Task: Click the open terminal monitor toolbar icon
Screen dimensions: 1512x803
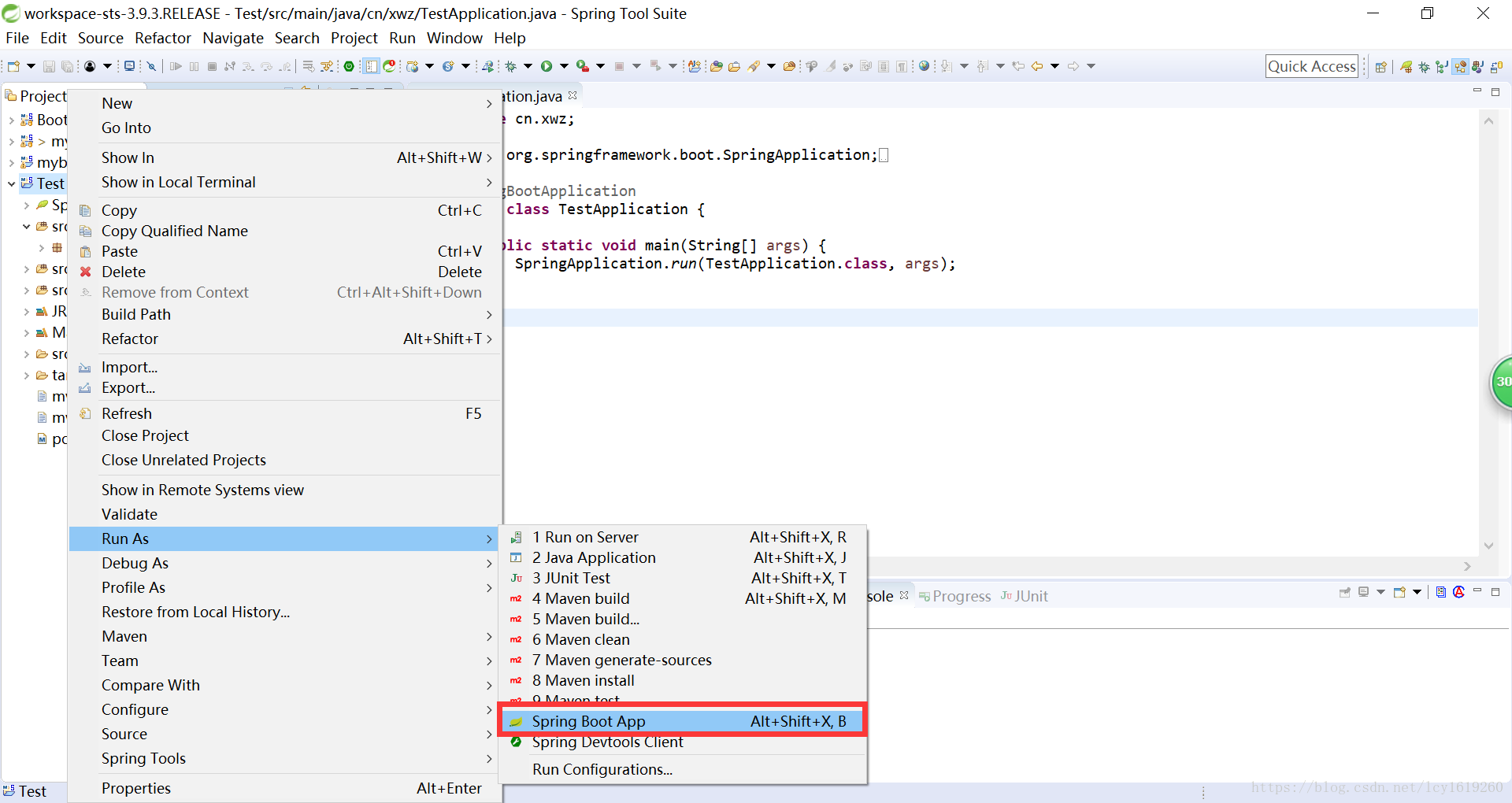Action: pos(129,66)
